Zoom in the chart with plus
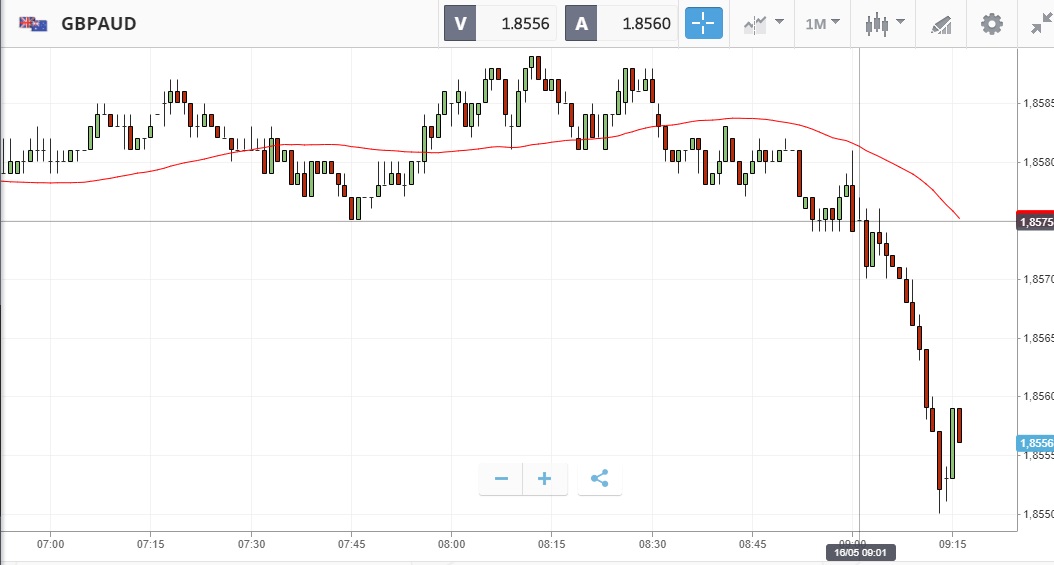 tap(545, 479)
